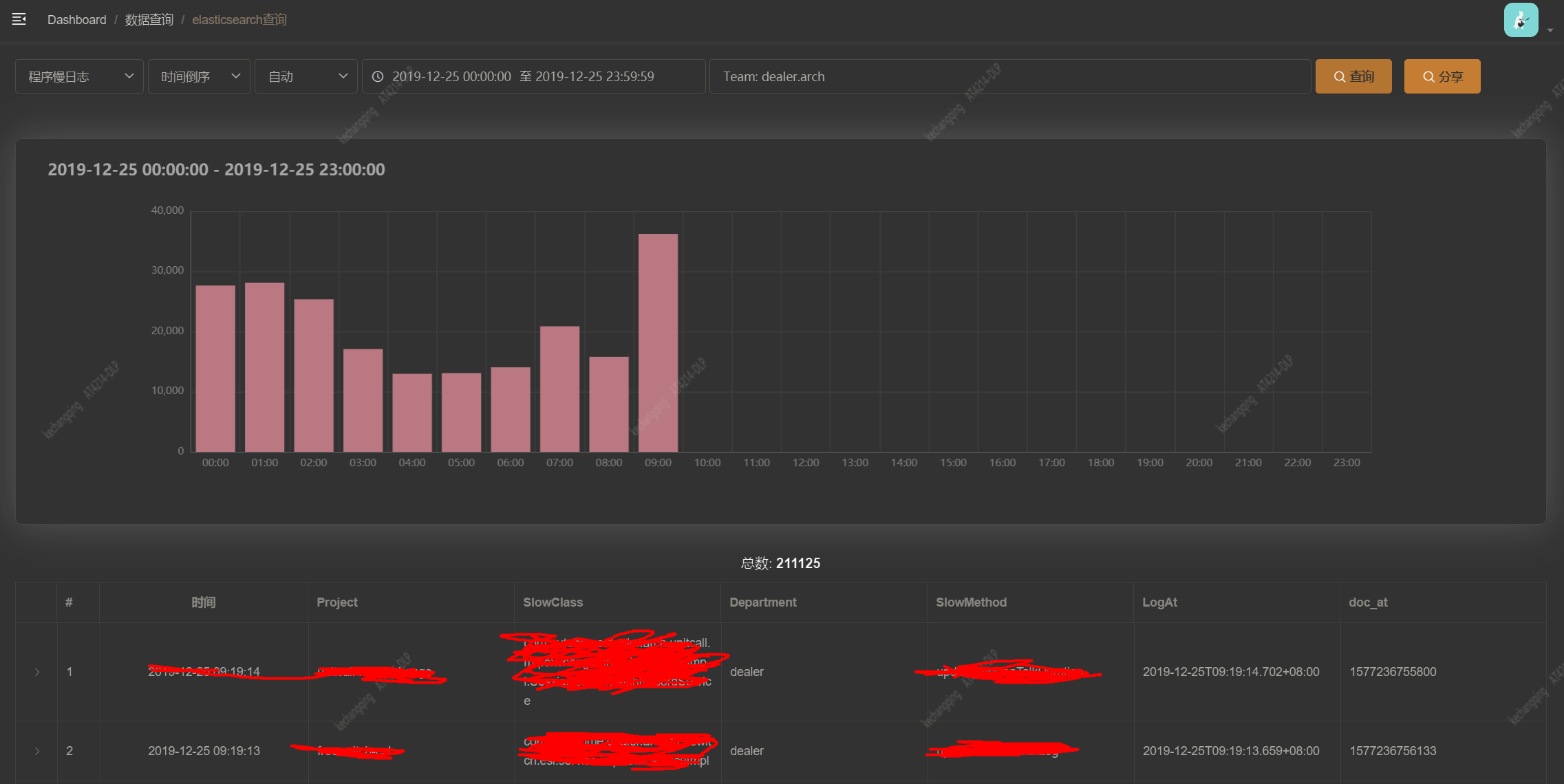Expand table row 1 details

(x=37, y=672)
